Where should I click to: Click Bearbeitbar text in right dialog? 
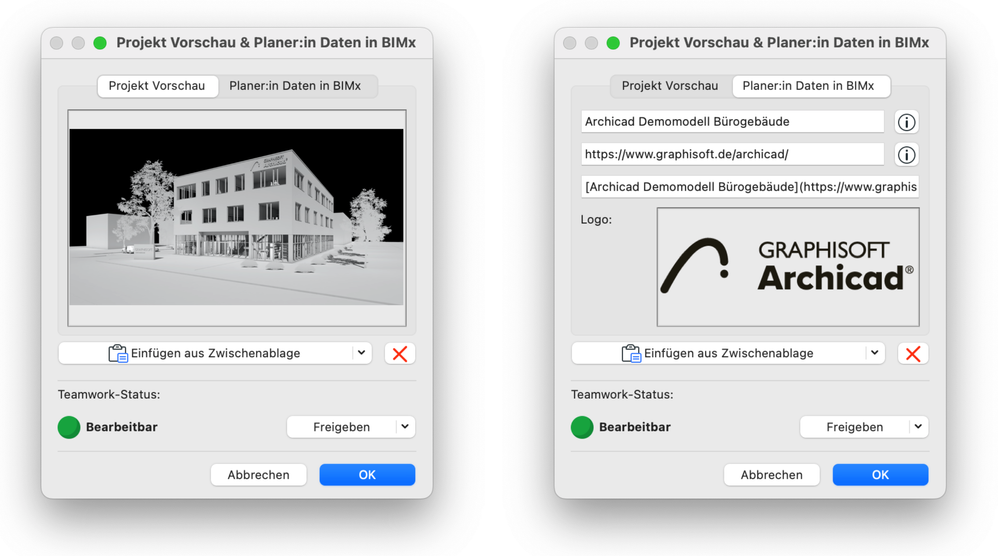pyautogui.click(x=635, y=427)
